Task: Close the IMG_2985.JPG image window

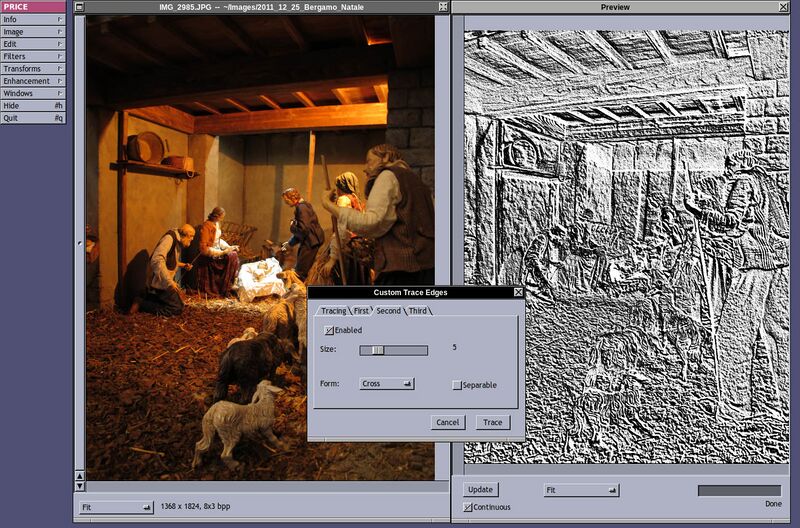Action: tap(443, 7)
